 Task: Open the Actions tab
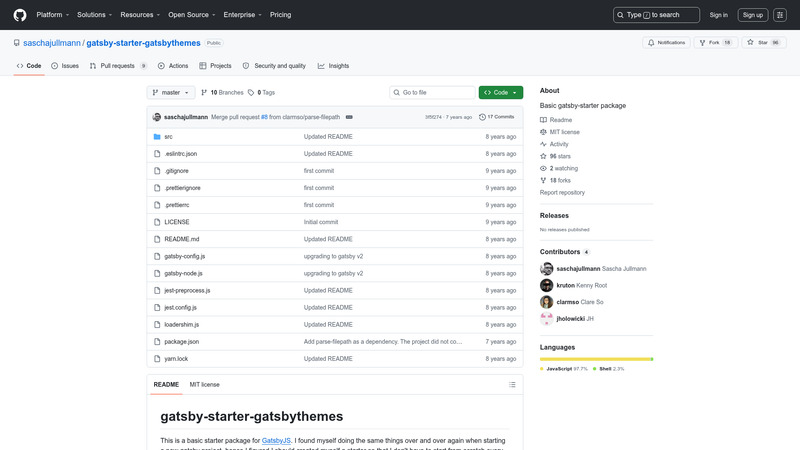click(x=173, y=66)
